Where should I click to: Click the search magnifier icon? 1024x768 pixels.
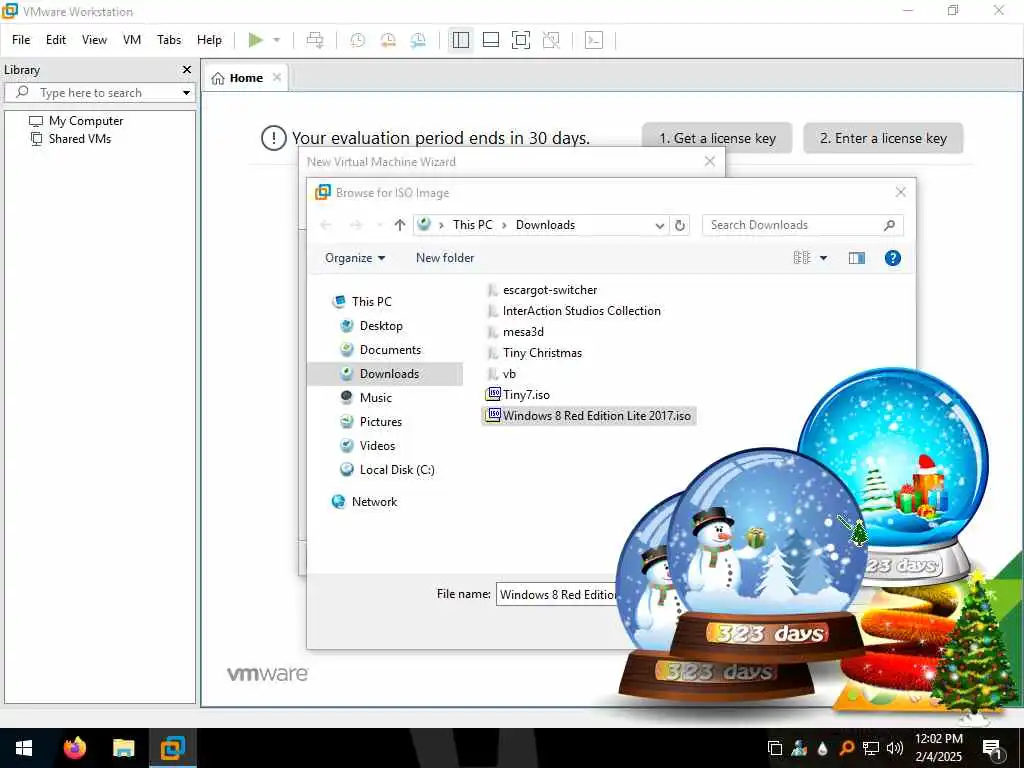coord(889,225)
